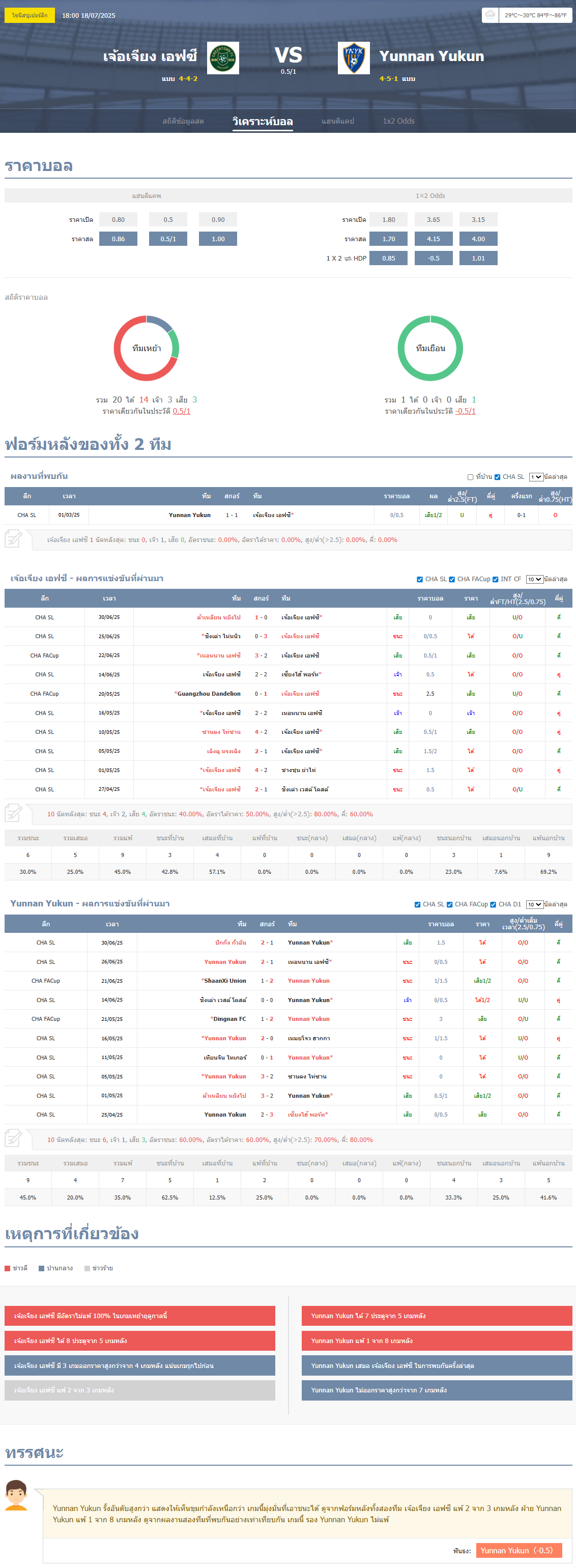This screenshot has height=1568, width=576.
Task: Toggle CHA FACup checkbox for Yunnan Yukun past results
Action: tap(449, 904)
